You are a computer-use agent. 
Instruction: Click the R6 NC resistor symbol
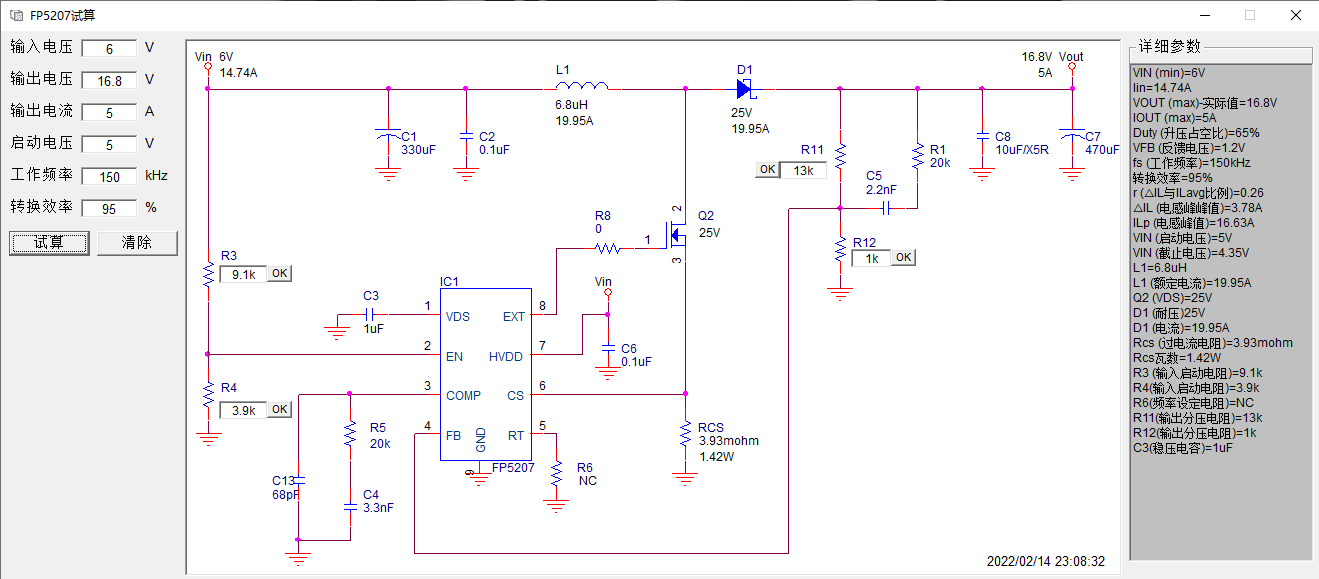click(x=557, y=472)
